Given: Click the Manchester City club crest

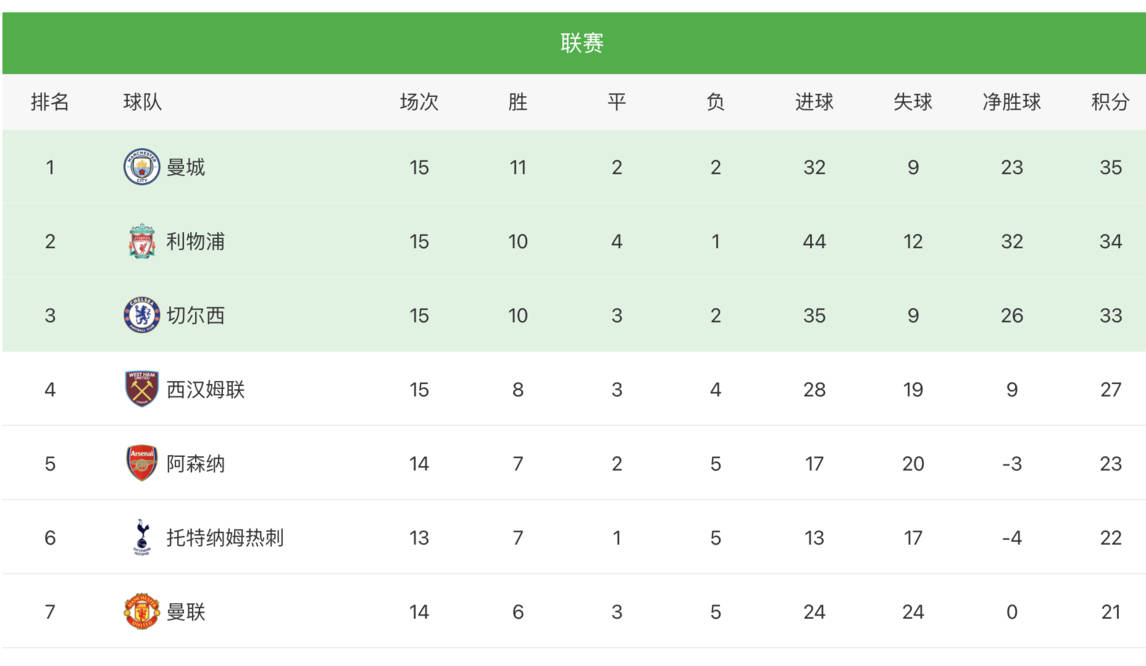Looking at the screenshot, I should click(x=142, y=167).
